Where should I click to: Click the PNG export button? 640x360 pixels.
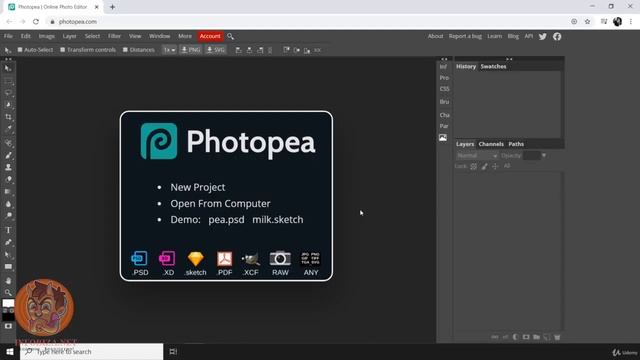[191, 50]
